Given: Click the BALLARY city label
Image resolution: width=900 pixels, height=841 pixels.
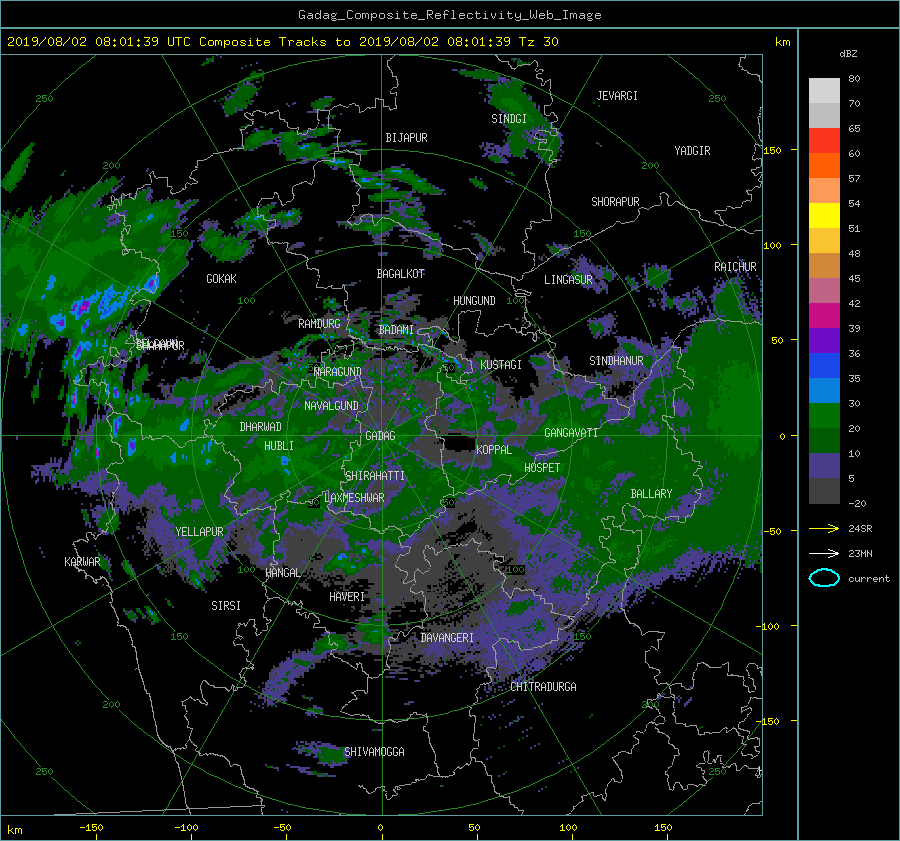Looking at the screenshot, I should point(651,494).
